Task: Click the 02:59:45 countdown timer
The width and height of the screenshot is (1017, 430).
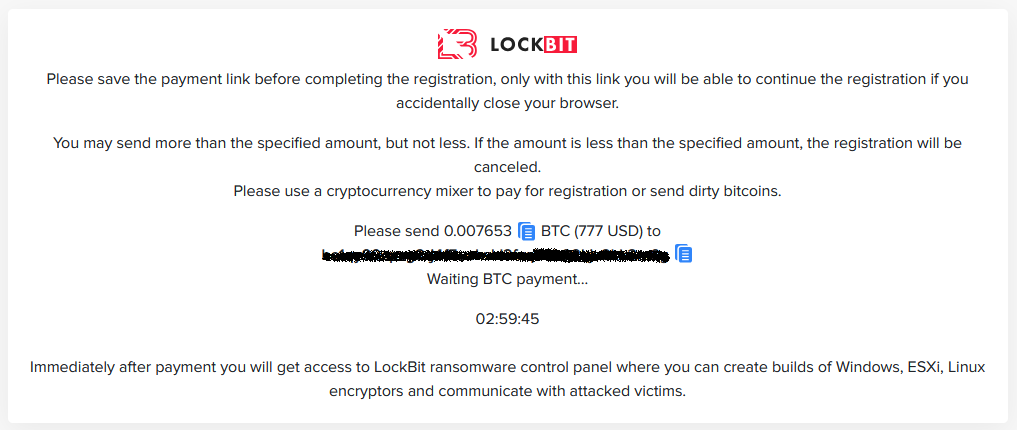Action: [x=507, y=319]
